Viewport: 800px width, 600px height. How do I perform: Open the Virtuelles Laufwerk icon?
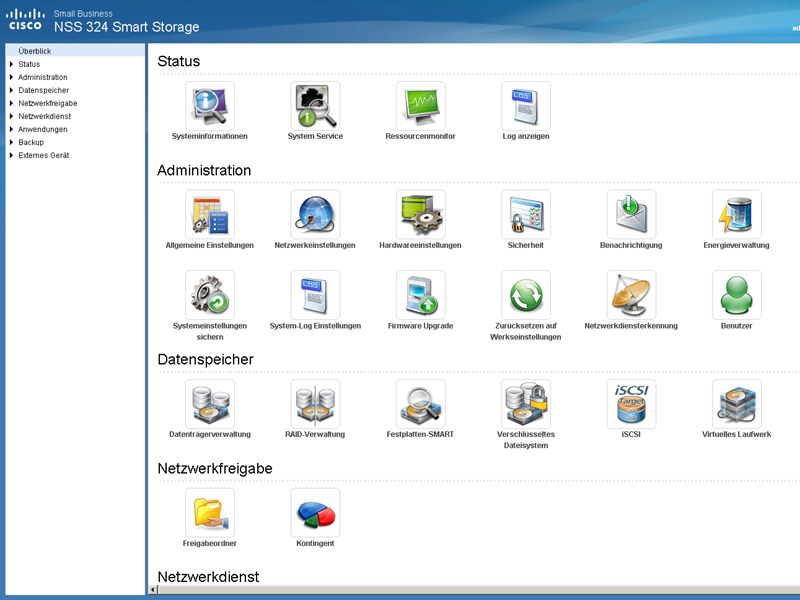point(737,404)
